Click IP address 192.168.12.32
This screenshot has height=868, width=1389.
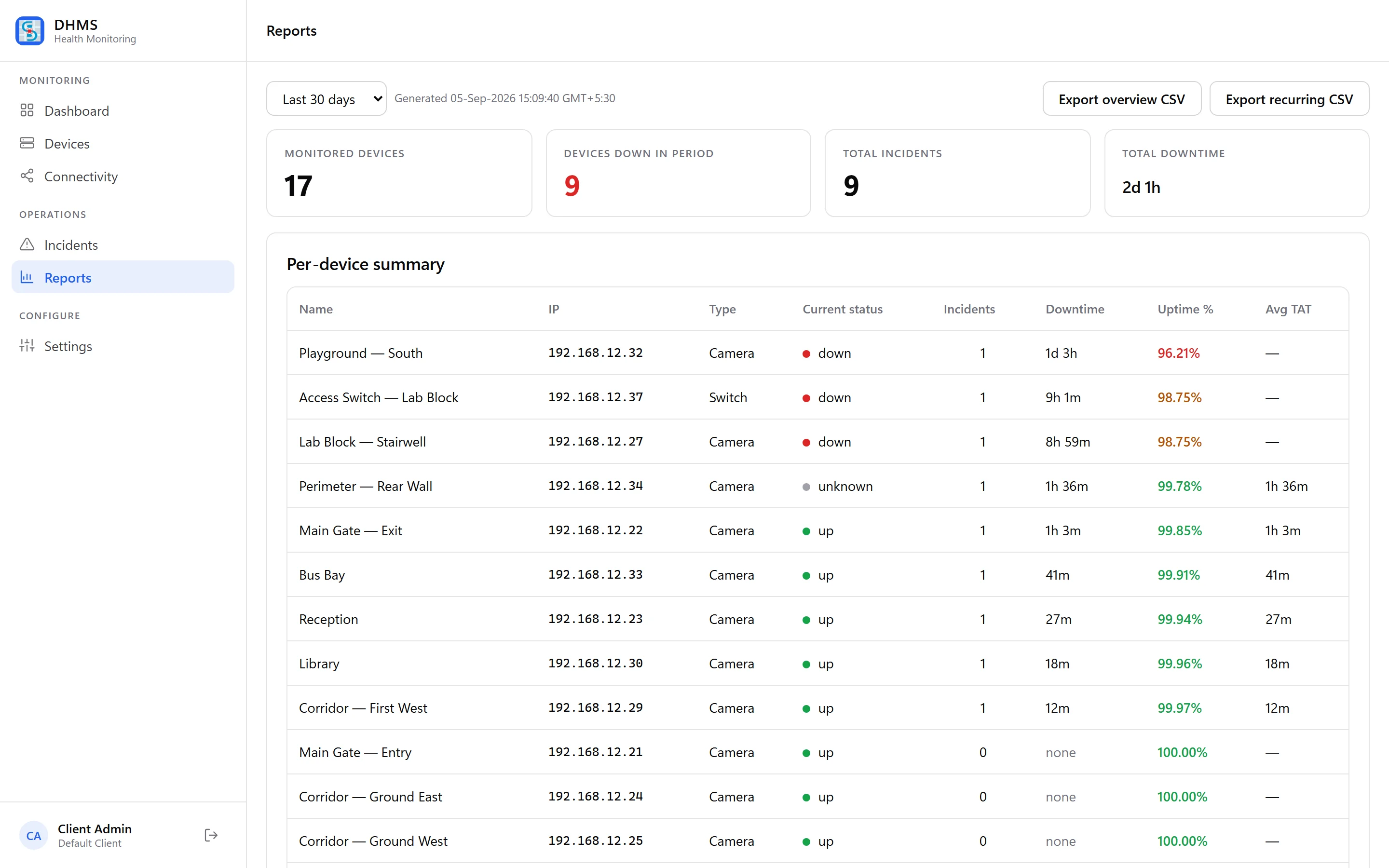595,353
